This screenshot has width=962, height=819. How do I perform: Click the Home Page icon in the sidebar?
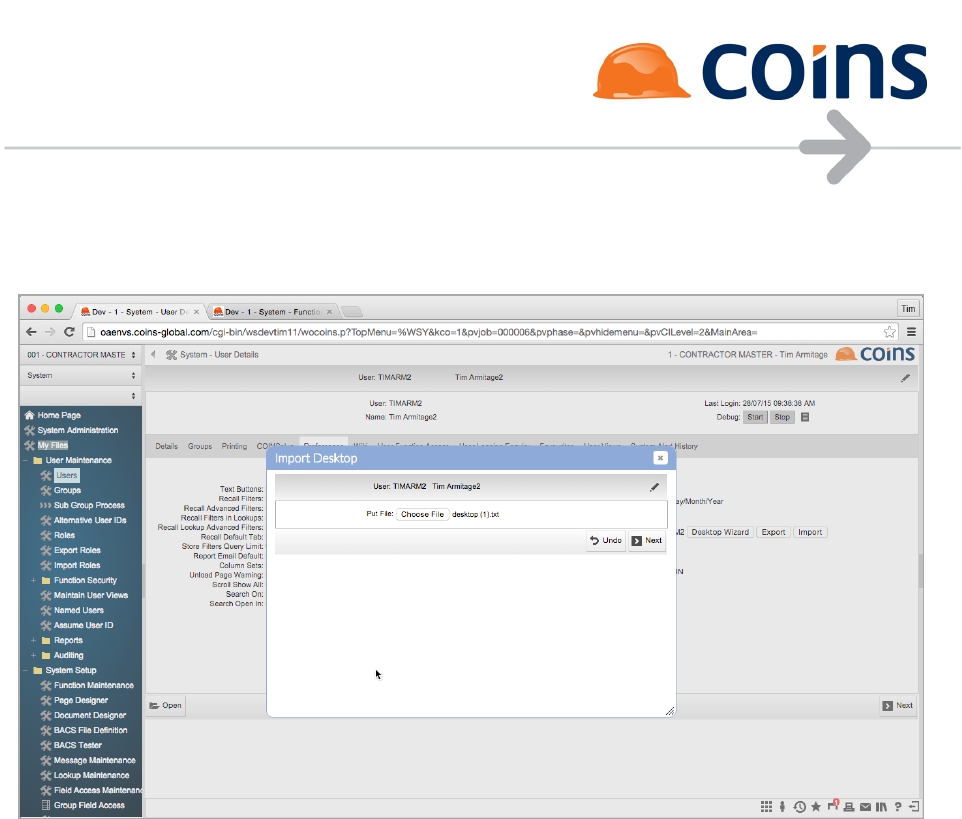[x=29, y=415]
